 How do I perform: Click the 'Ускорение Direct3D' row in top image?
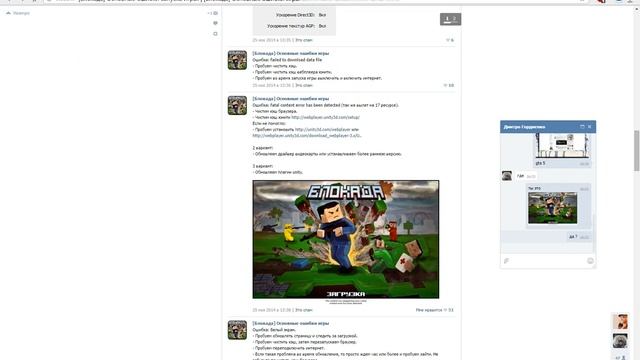point(300,15)
